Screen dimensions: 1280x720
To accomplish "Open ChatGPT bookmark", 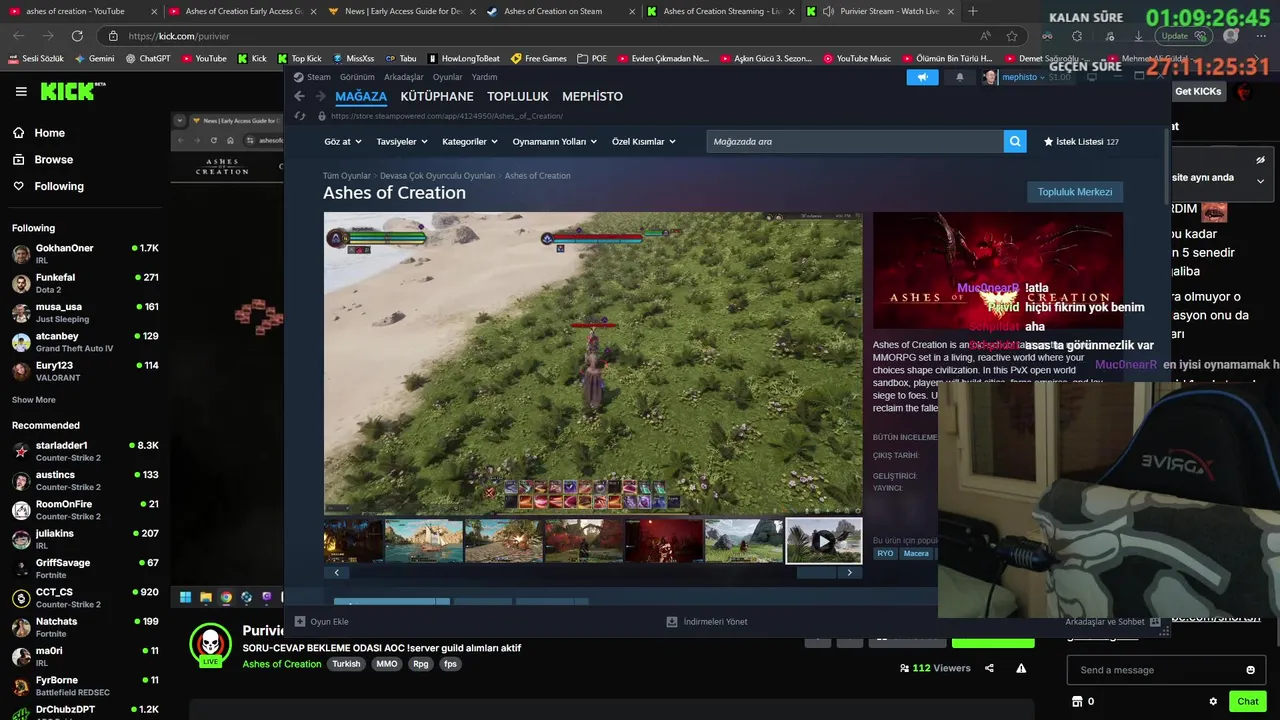I will click(148, 58).
